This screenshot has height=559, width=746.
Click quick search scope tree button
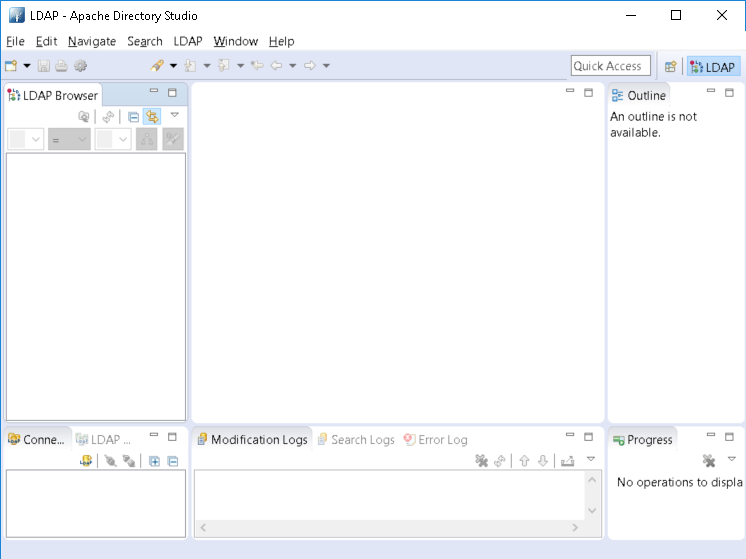click(147, 139)
